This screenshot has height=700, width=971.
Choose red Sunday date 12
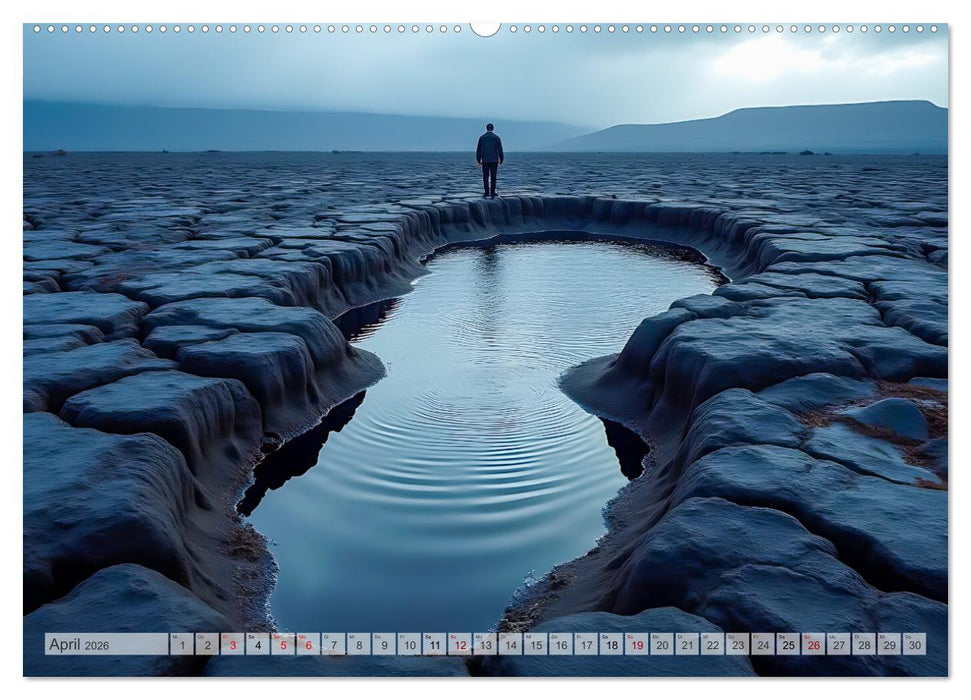[460, 645]
